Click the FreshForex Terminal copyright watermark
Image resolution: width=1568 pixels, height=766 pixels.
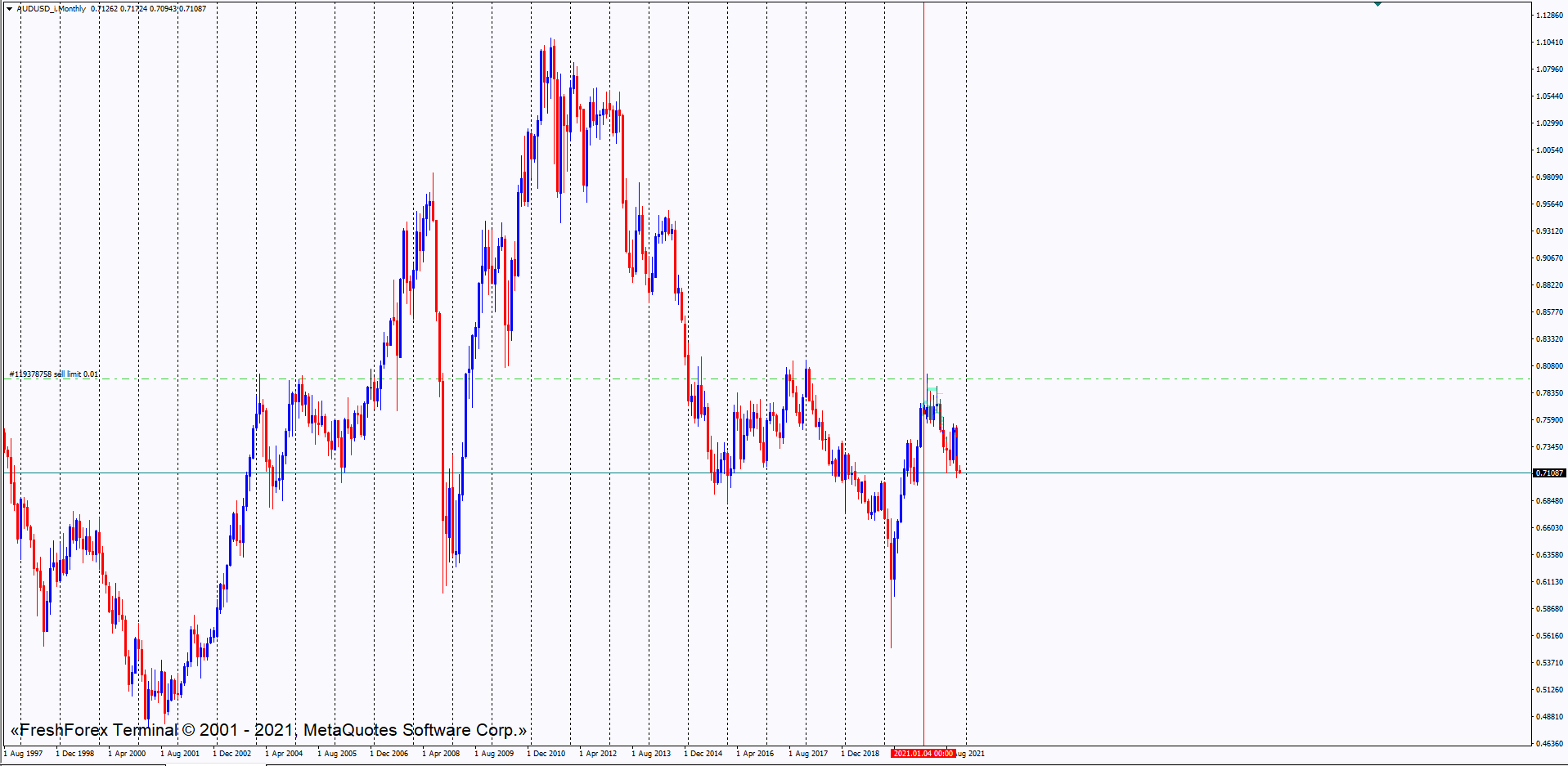pos(268,730)
